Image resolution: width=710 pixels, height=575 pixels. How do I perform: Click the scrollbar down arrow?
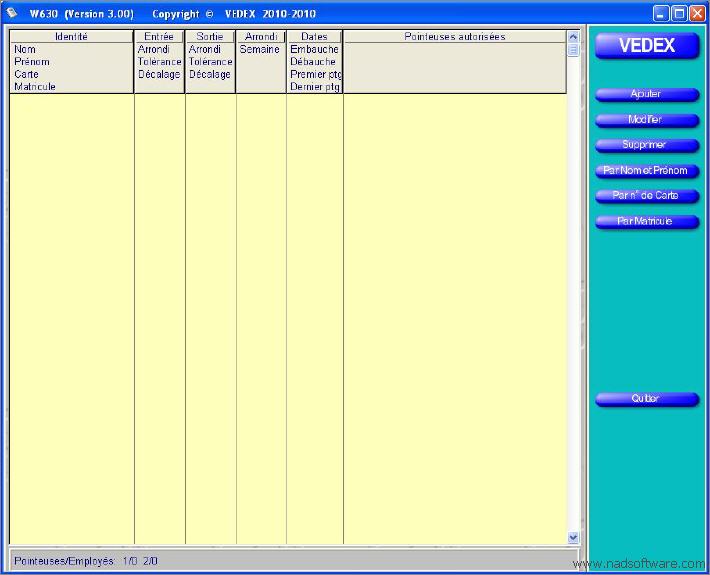[573, 537]
